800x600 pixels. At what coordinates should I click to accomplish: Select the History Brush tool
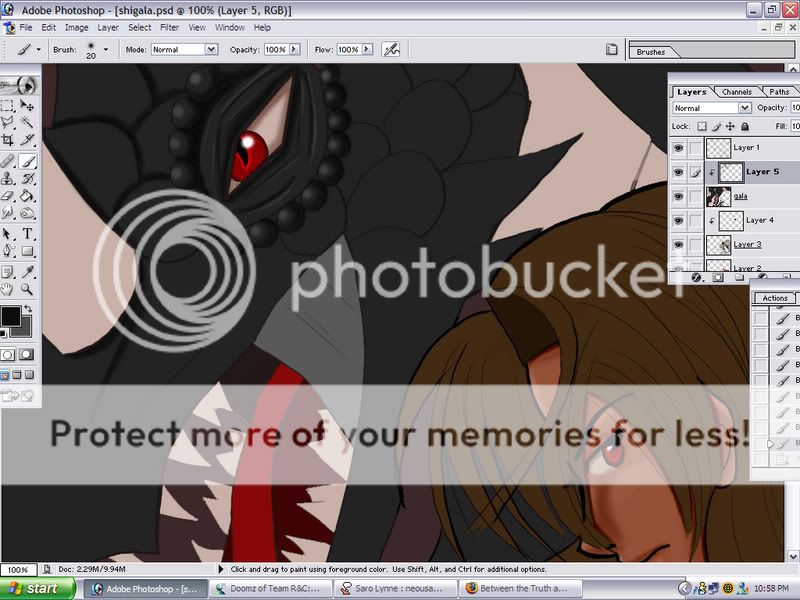click(x=27, y=179)
